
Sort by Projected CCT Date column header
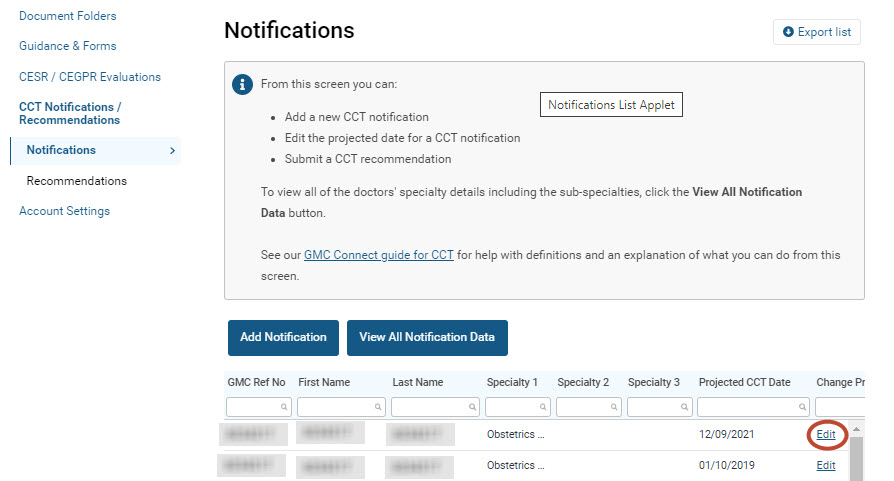coord(745,382)
